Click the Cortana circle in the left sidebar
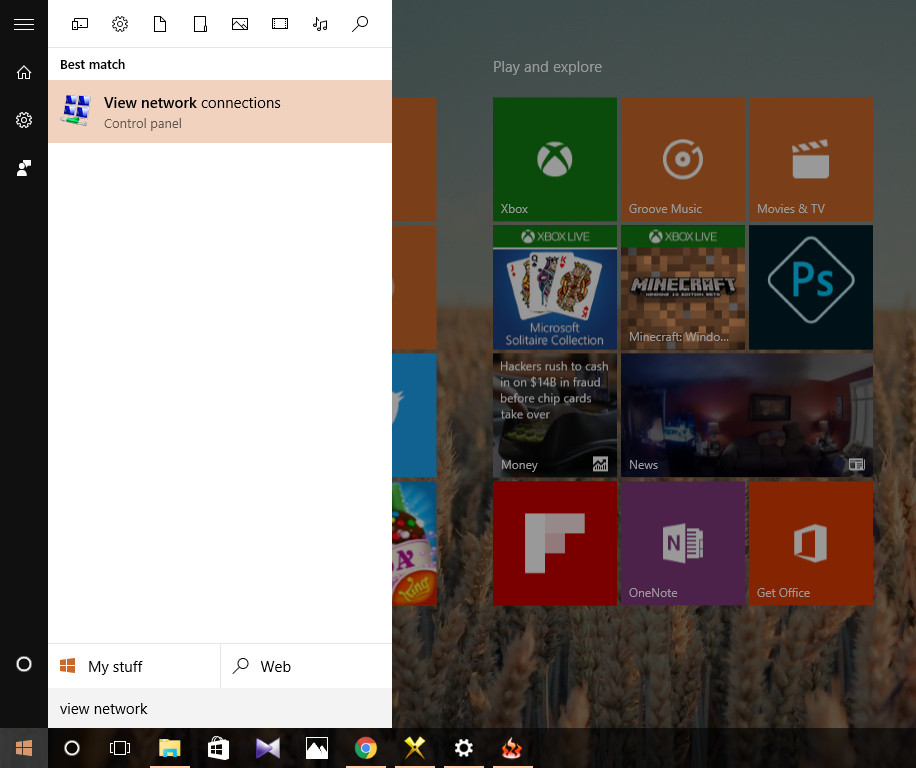 click(x=24, y=664)
